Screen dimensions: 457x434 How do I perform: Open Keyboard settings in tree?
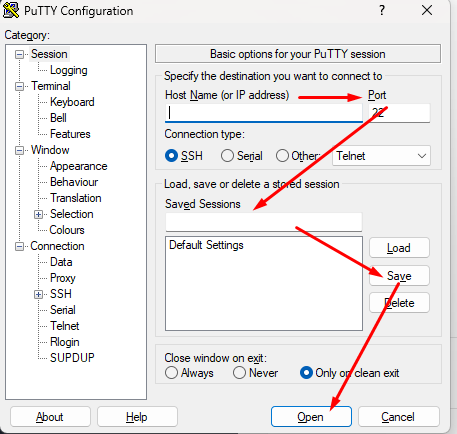pyautogui.click(x=72, y=102)
